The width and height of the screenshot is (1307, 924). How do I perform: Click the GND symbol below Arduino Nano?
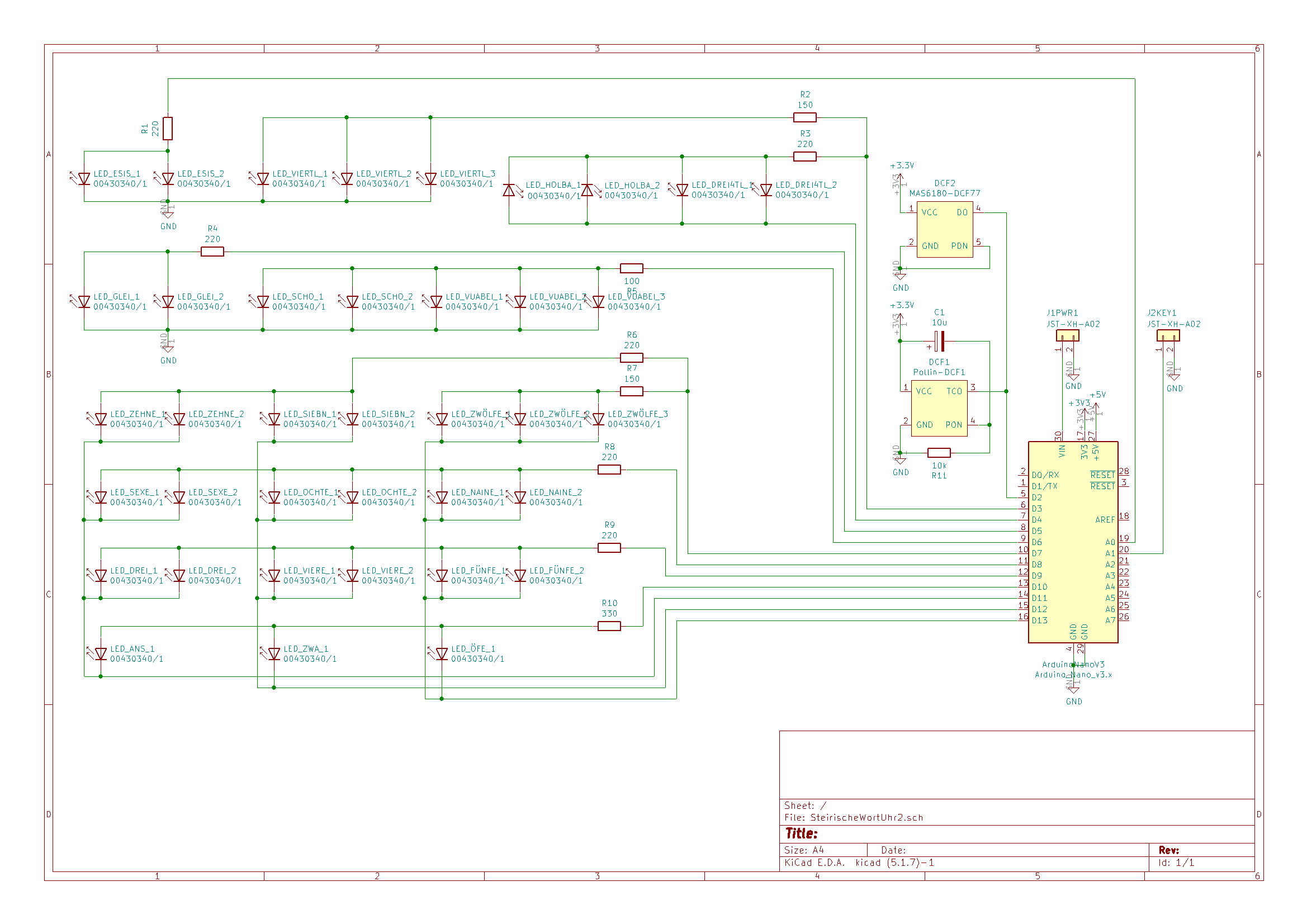pyautogui.click(x=1073, y=689)
